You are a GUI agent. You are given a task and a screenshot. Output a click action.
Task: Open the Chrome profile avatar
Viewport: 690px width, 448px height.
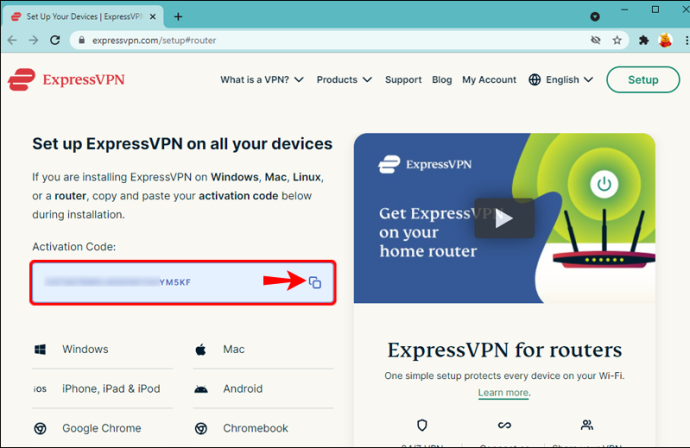pyautogui.click(x=665, y=40)
